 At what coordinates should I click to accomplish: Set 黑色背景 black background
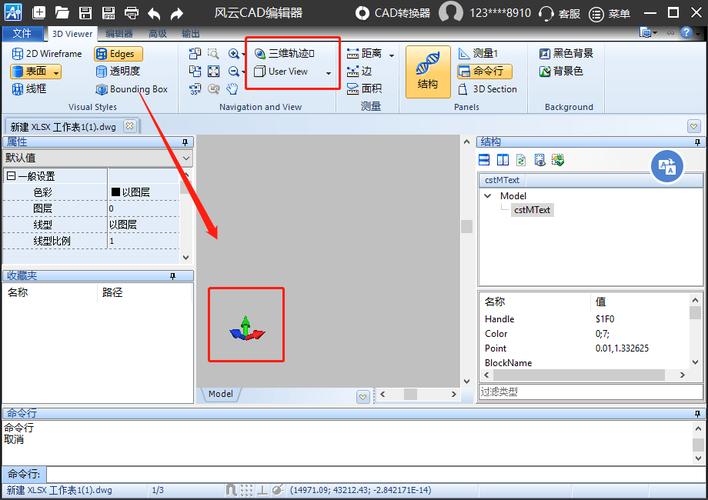coord(565,54)
